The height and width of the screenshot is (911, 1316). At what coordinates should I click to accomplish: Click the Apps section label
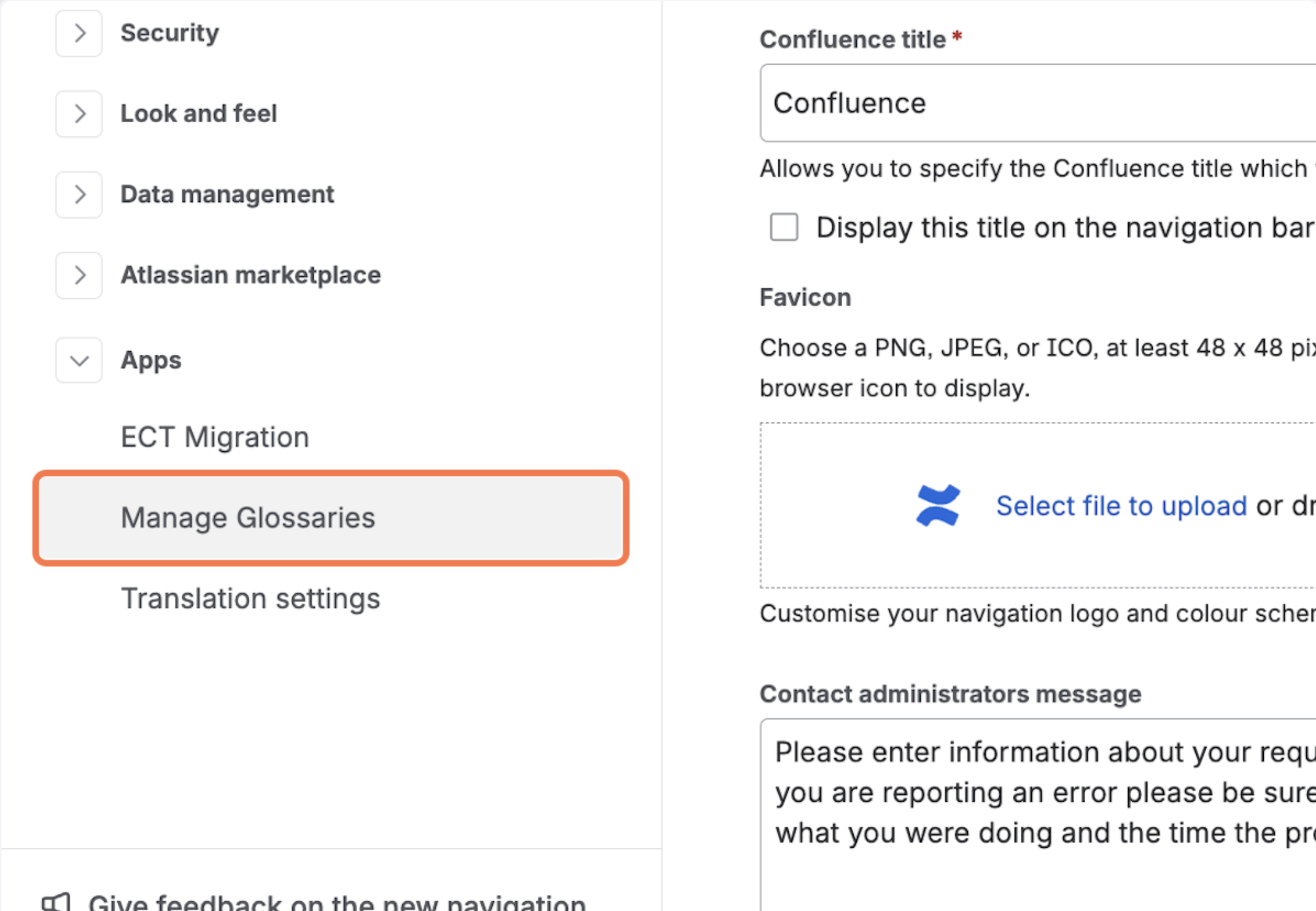pos(151,360)
